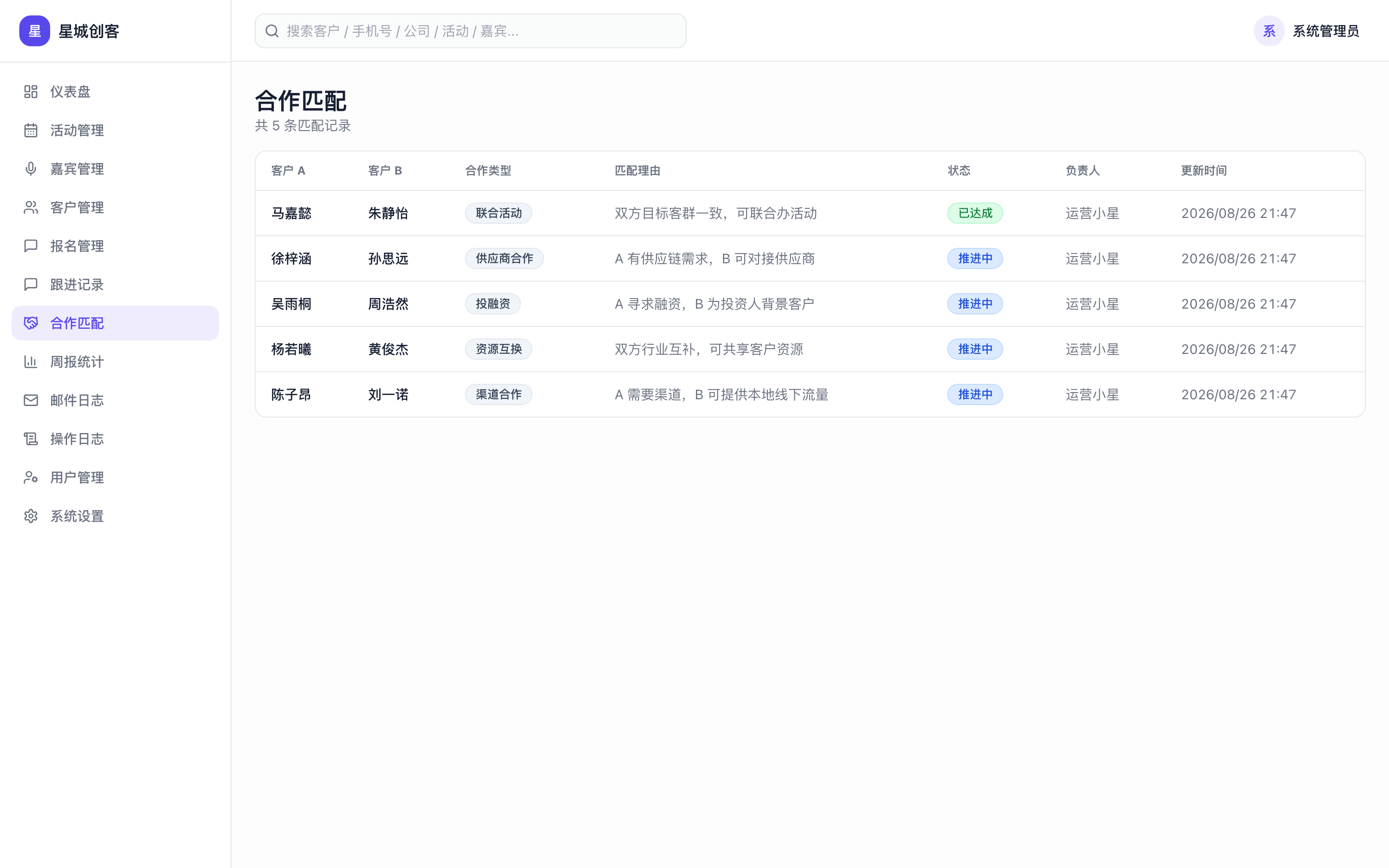
Task: Click the 渠道合作 type tag
Action: click(498, 394)
